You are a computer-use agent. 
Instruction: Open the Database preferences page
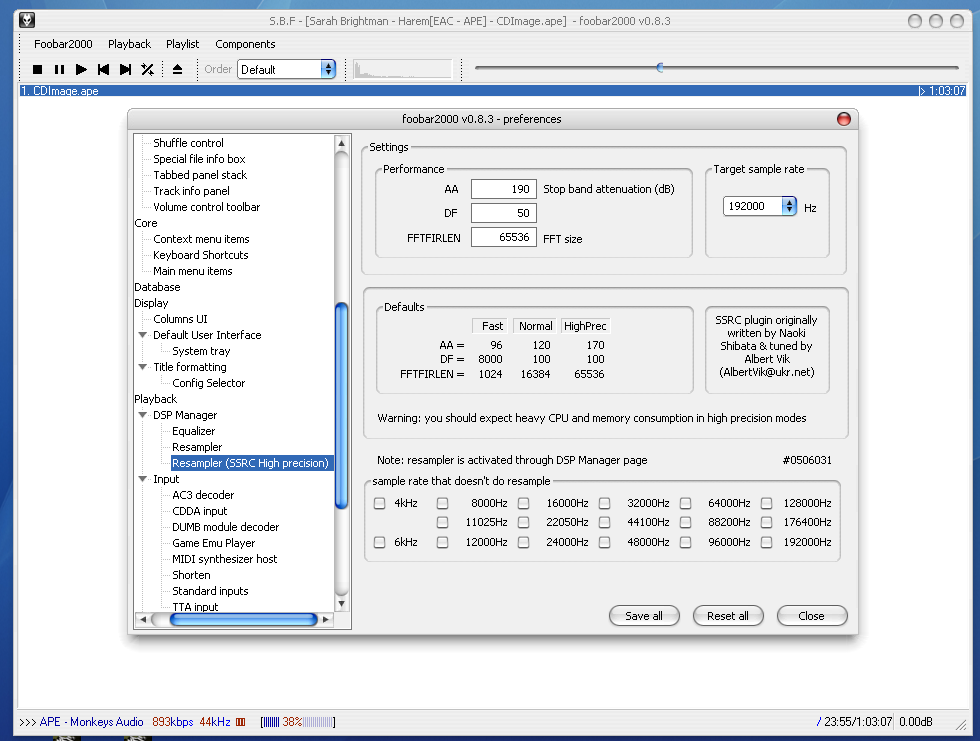(158, 287)
